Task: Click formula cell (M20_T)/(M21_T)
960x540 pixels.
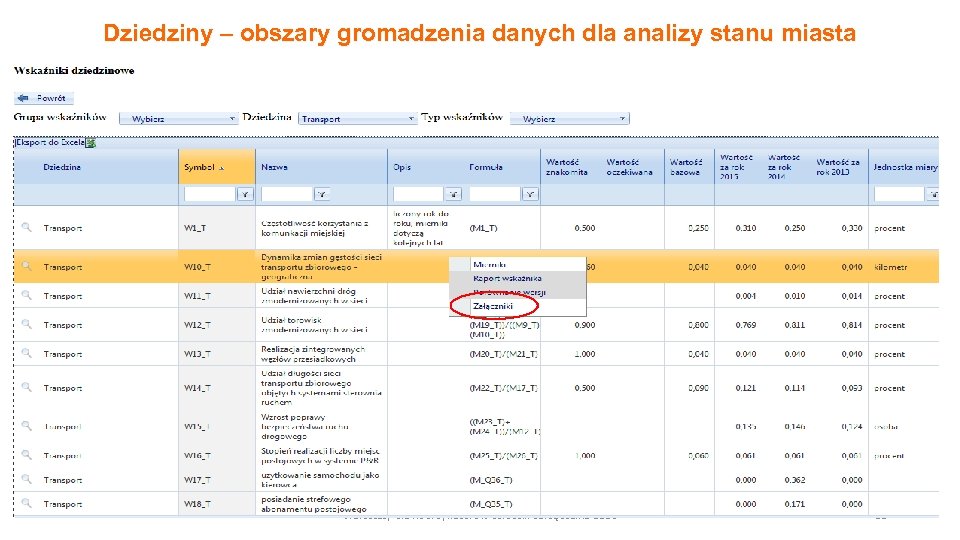Action: tap(503, 354)
